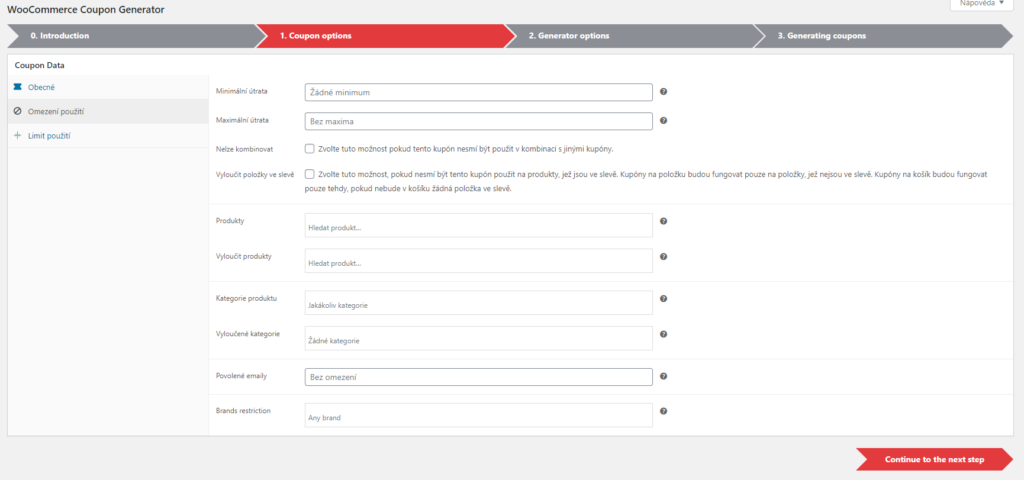
Task: Focus the Maximální útrata input field
Action: coord(479,121)
